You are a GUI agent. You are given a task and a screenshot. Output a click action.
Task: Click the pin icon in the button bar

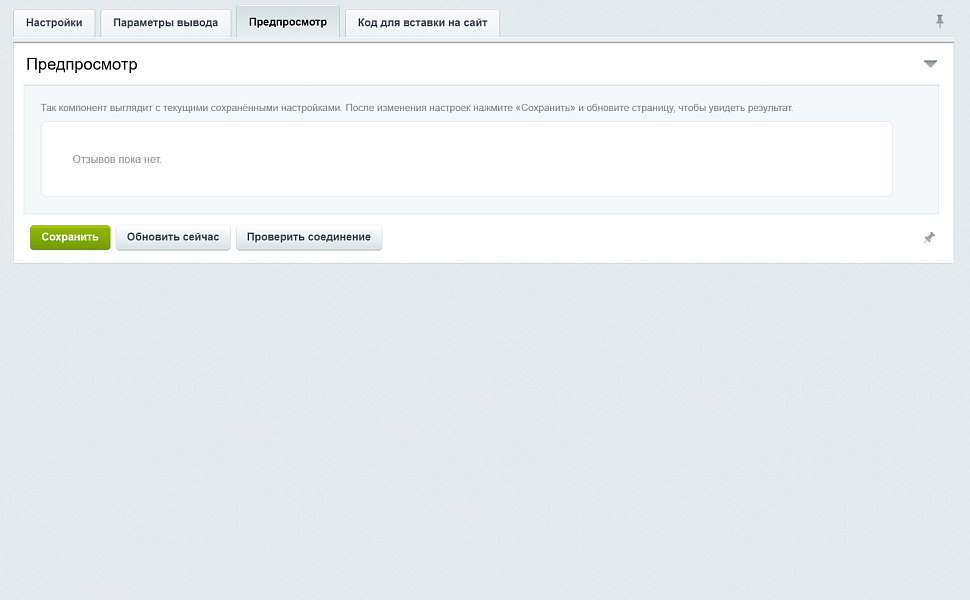[x=929, y=238]
